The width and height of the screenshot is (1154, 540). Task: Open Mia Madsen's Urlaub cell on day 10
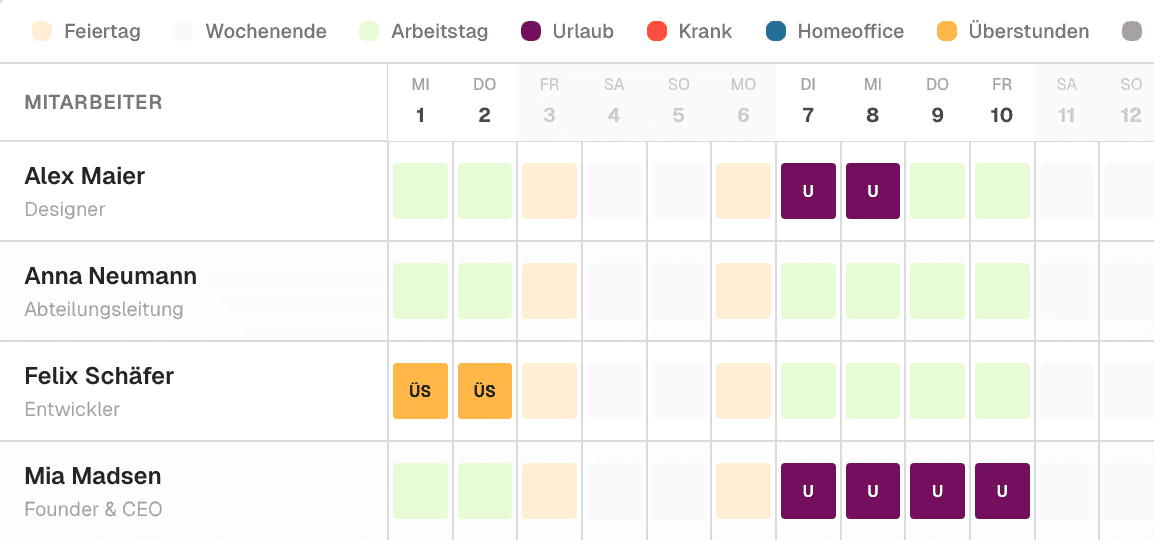1002,491
